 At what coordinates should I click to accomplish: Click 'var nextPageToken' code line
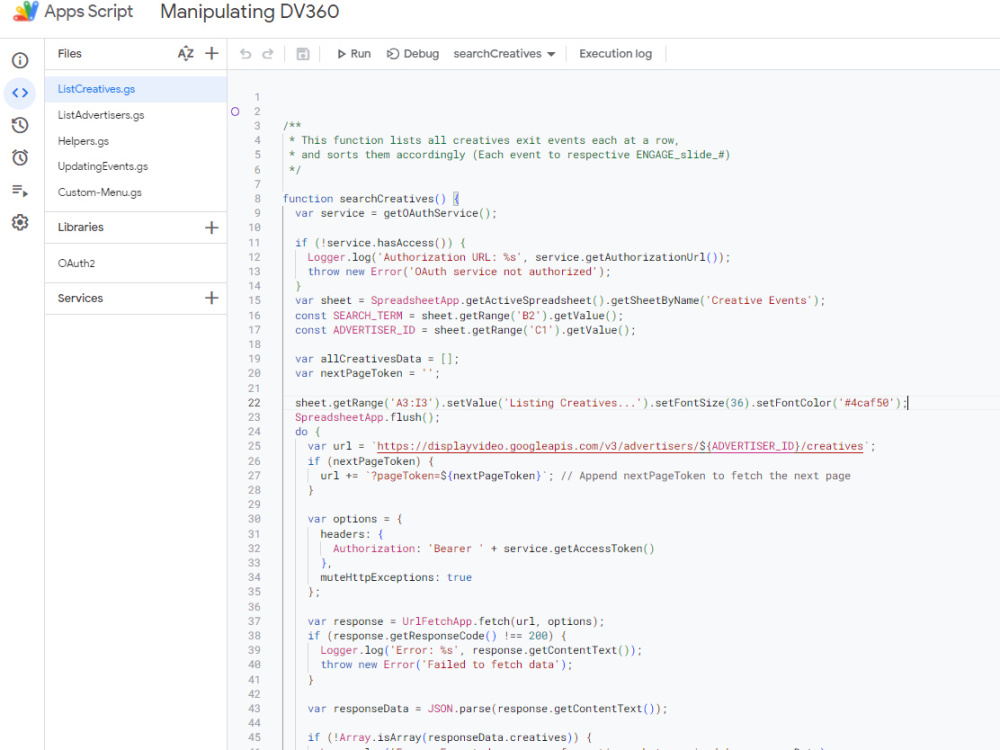point(367,374)
